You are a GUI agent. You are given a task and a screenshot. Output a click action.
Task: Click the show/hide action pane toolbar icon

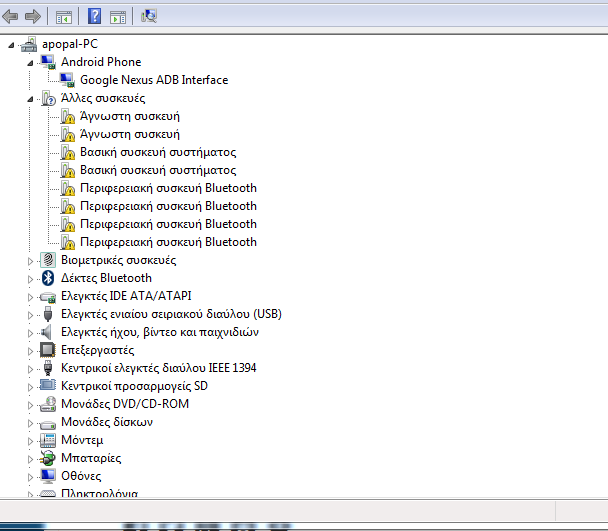click(118, 16)
